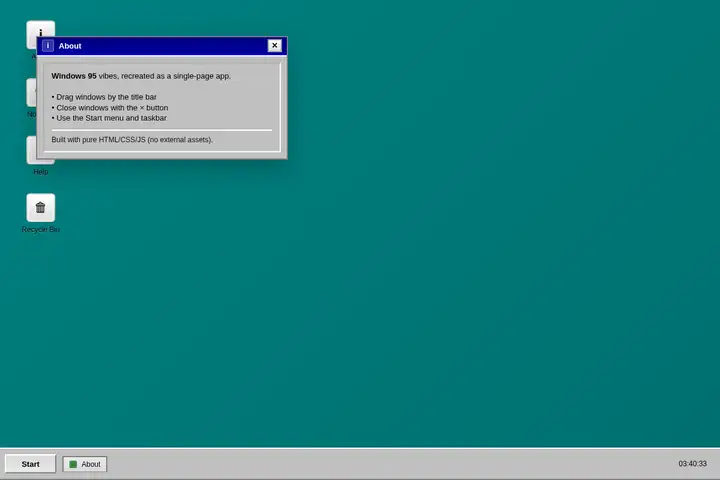720x480 pixels.
Task: Click the About window title text
Action: [70, 46]
